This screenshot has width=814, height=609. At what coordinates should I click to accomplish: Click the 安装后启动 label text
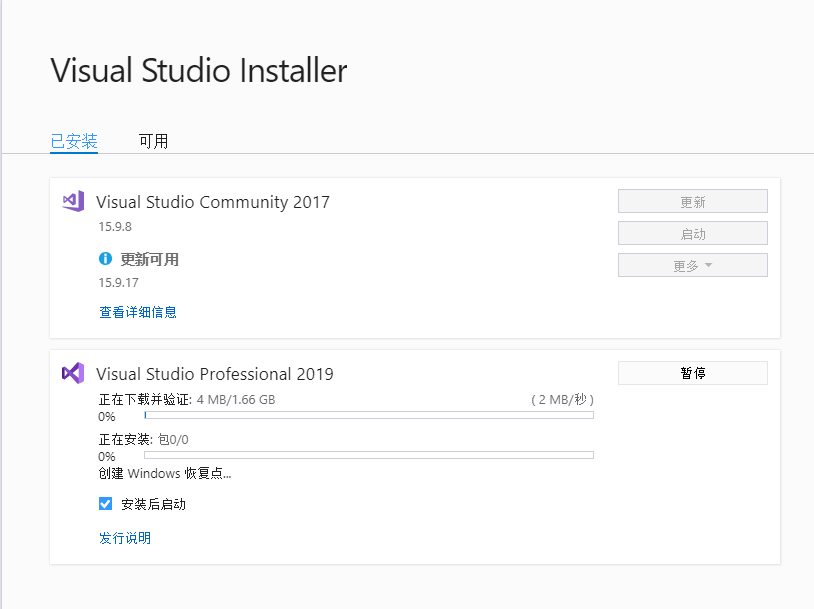[153, 504]
